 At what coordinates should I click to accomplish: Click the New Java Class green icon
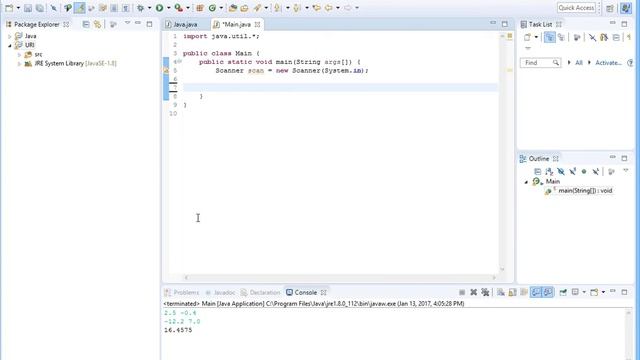click(212, 8)
